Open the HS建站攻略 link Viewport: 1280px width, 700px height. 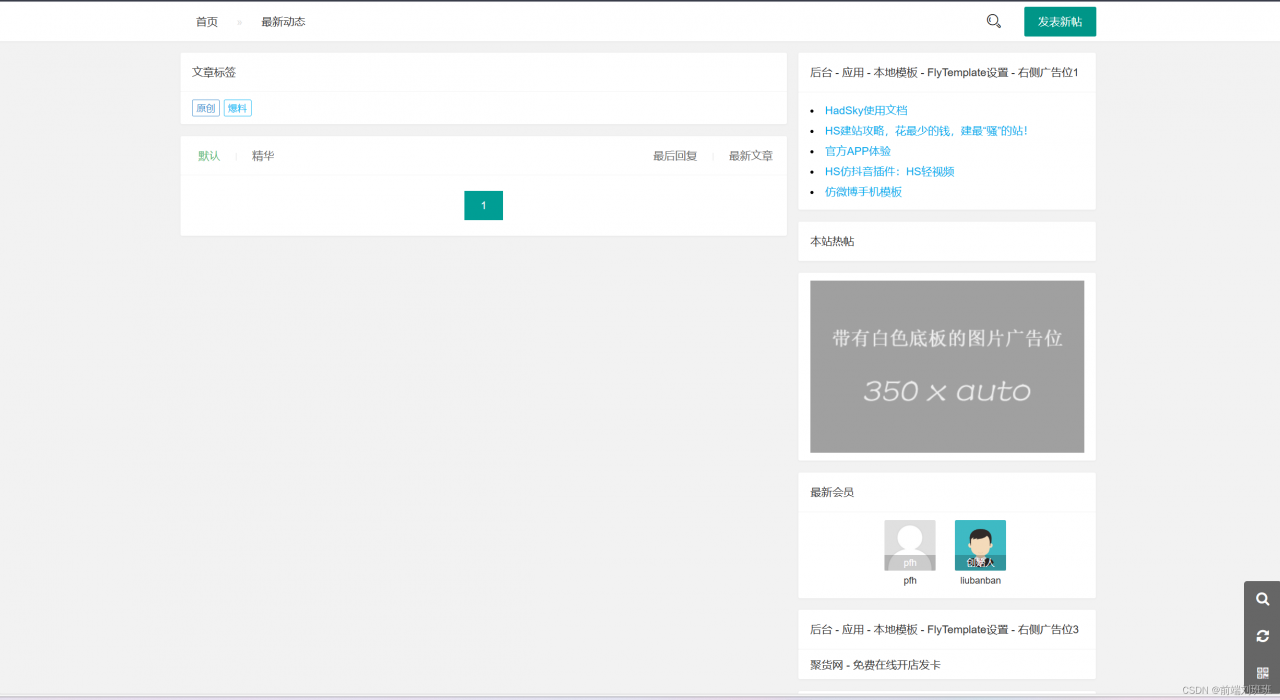pyautogui.click(x=926, y=130)
